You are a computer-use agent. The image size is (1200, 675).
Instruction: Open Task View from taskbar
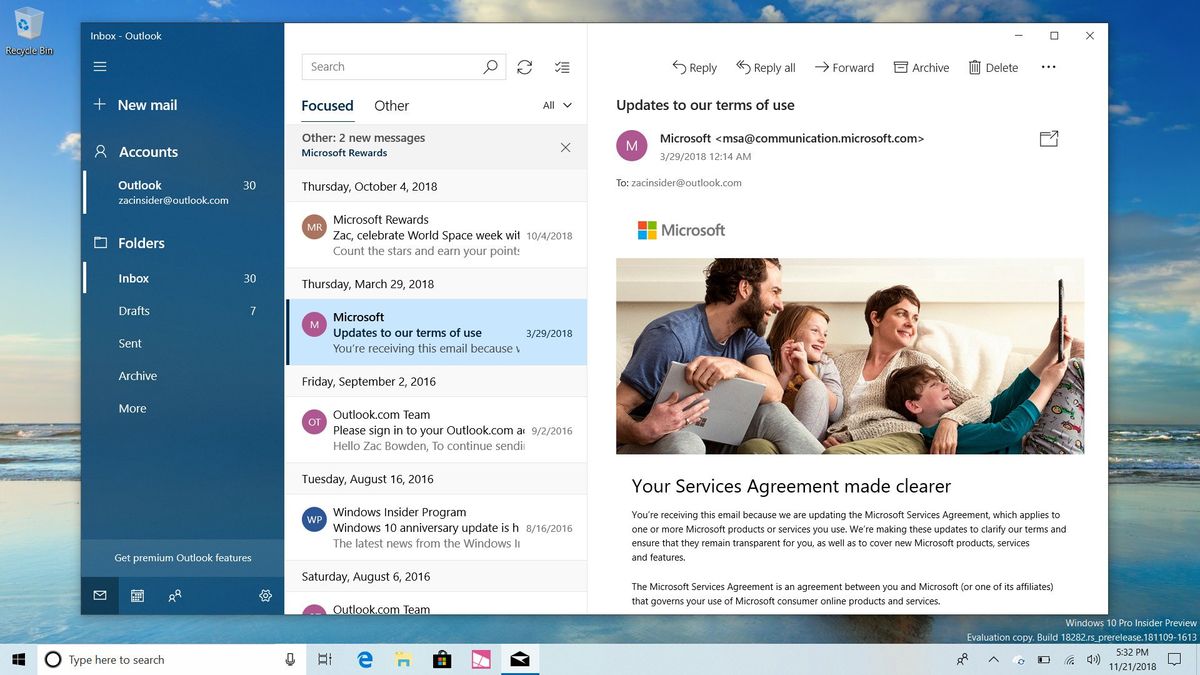324,659
